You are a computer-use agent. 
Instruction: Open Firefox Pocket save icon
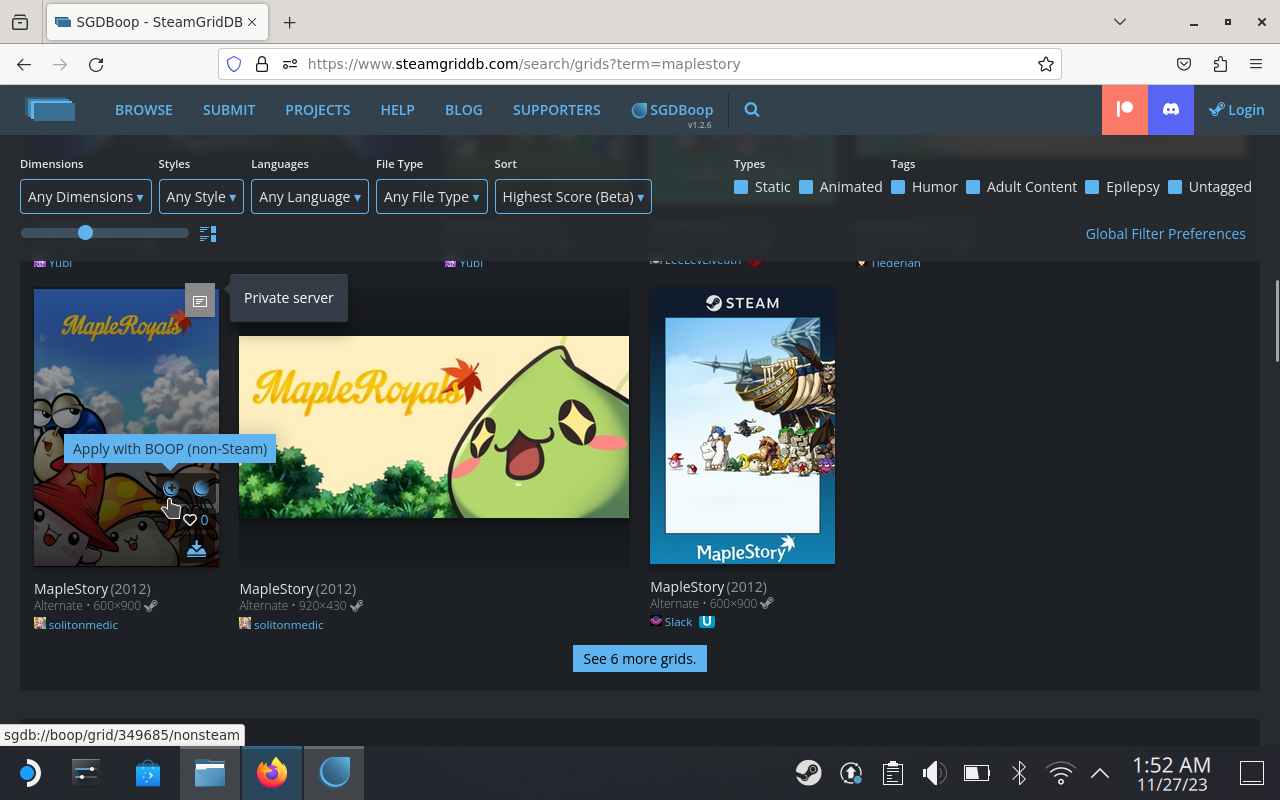click(x=1184, y=64)
